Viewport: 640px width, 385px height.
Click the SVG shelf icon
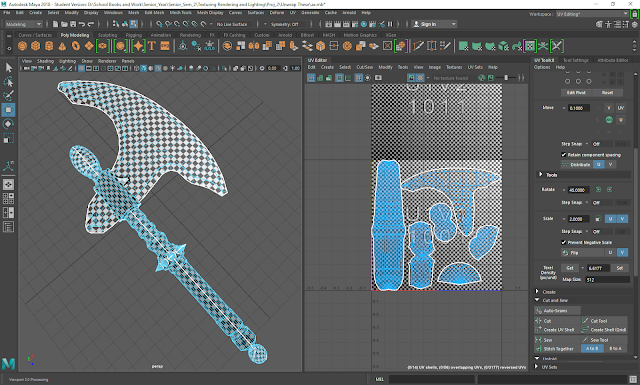[x=165, y=46]
